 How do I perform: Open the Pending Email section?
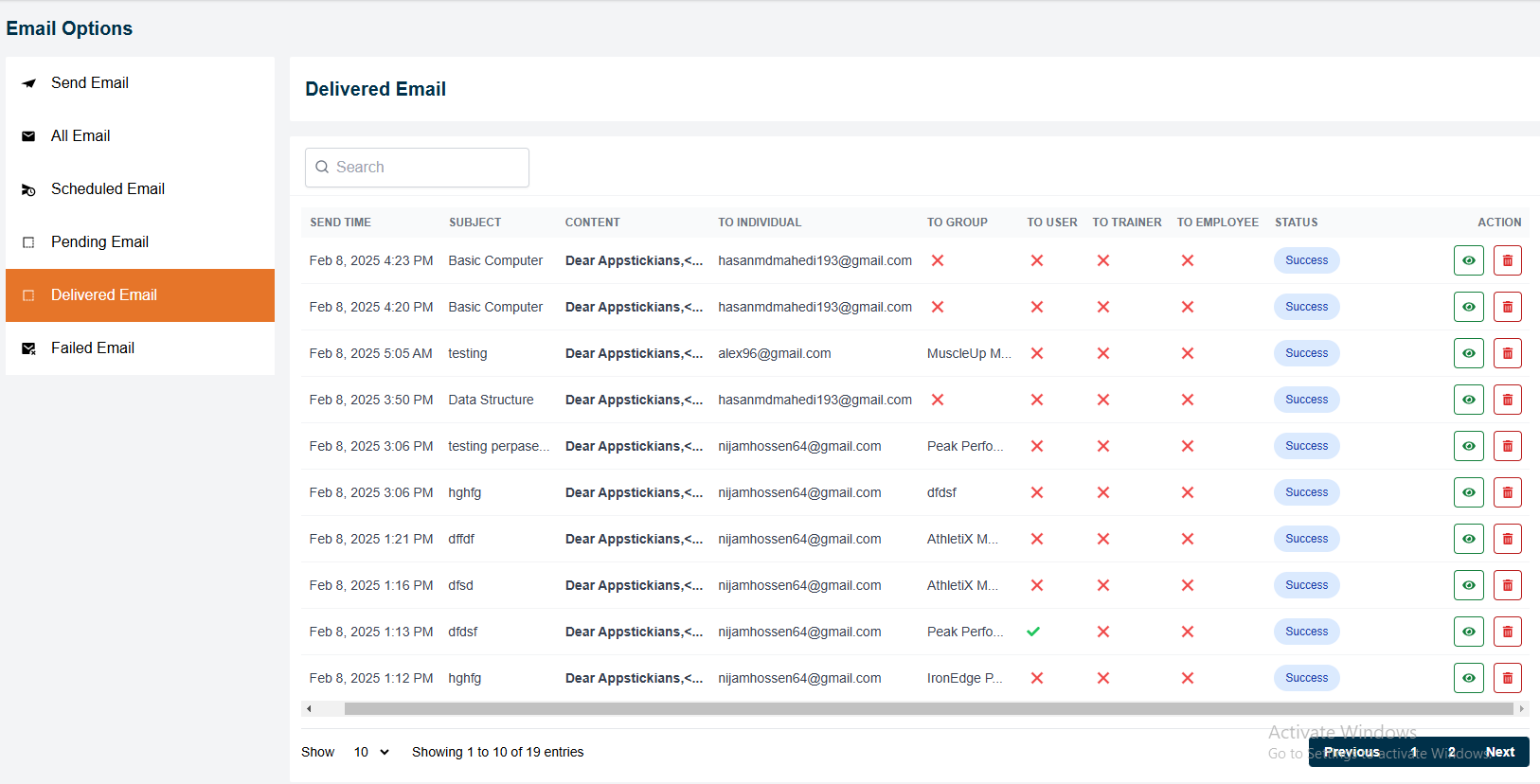coord(99,242)
